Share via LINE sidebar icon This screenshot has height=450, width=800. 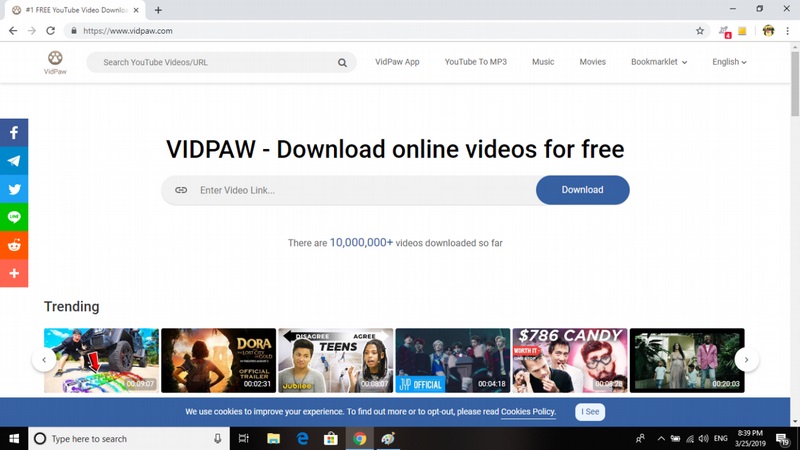pyautogui.click(x=14, y=217)
